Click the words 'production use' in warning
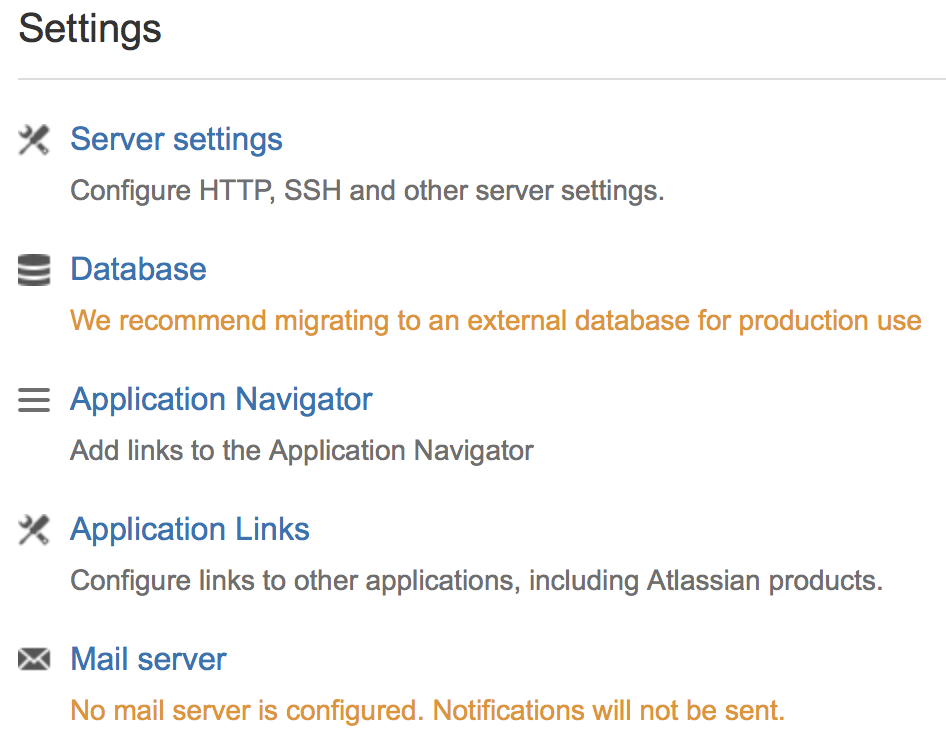The height and width of the screenshot is (748, 946). pyautogui.click(x=830, y=321)
